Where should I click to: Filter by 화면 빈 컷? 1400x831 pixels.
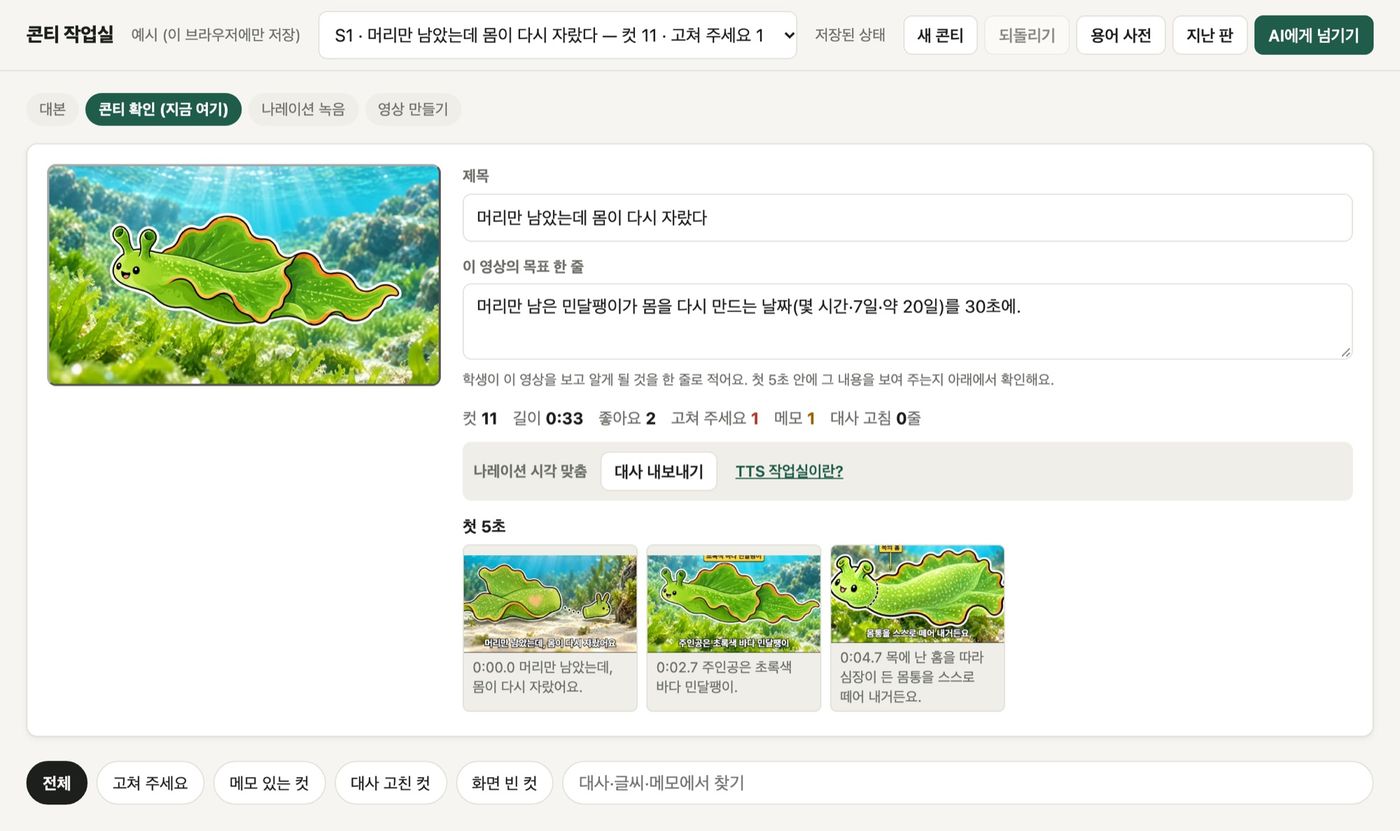tap(505, 783)
